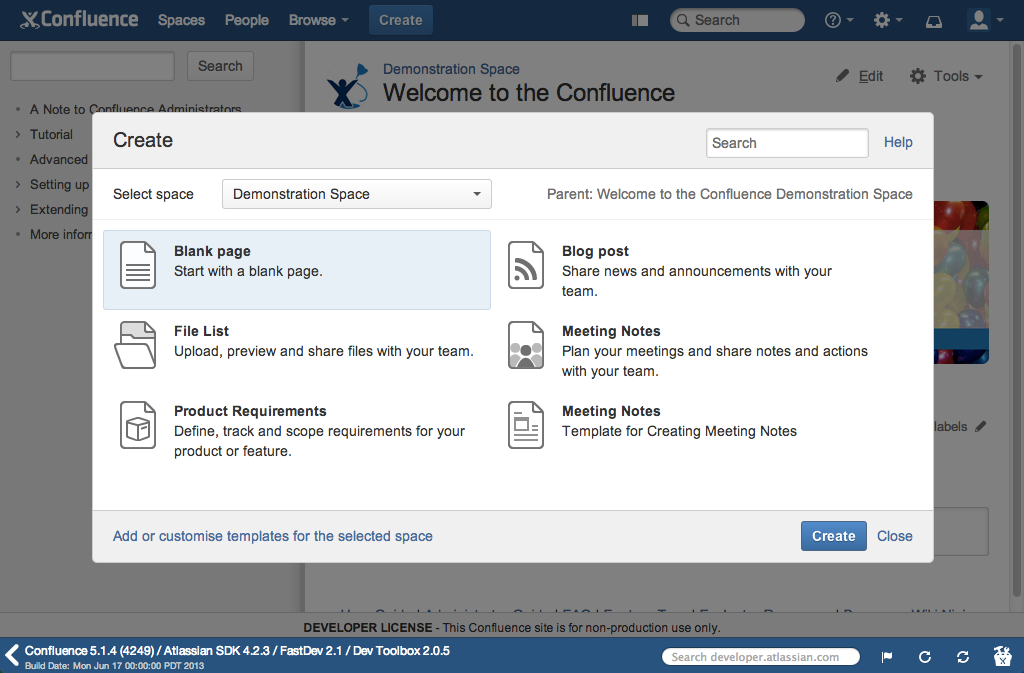Choose the Blog post RSS icon
The image size is (1024, 673).
click(x=526, y=265)
